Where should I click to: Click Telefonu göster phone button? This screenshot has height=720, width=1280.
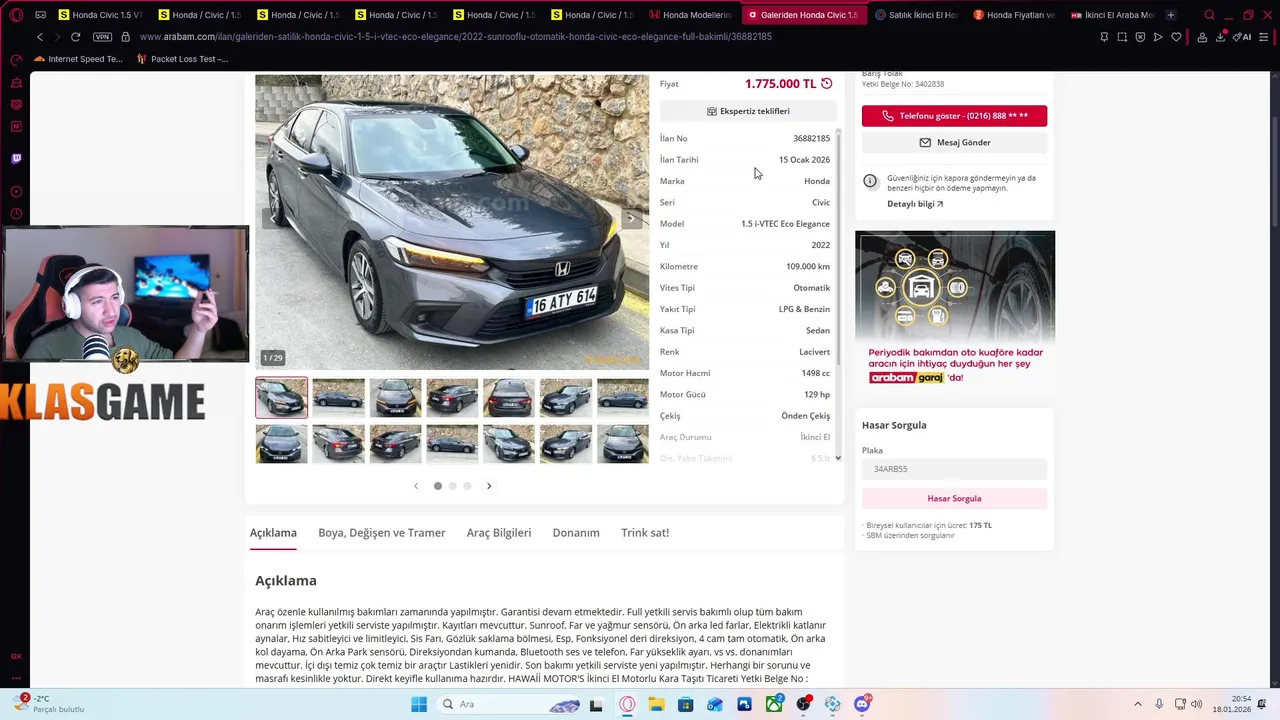pos(954,116)
